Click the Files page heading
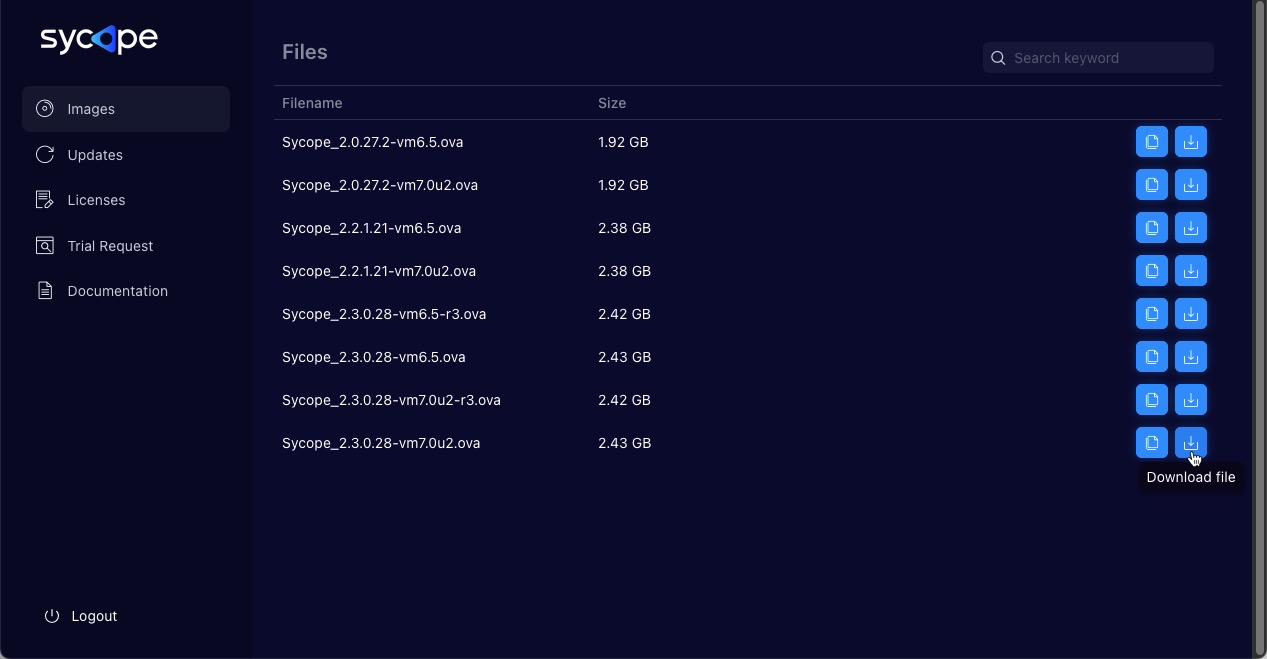The image size is (1267, 659). [x=305, y=52]
